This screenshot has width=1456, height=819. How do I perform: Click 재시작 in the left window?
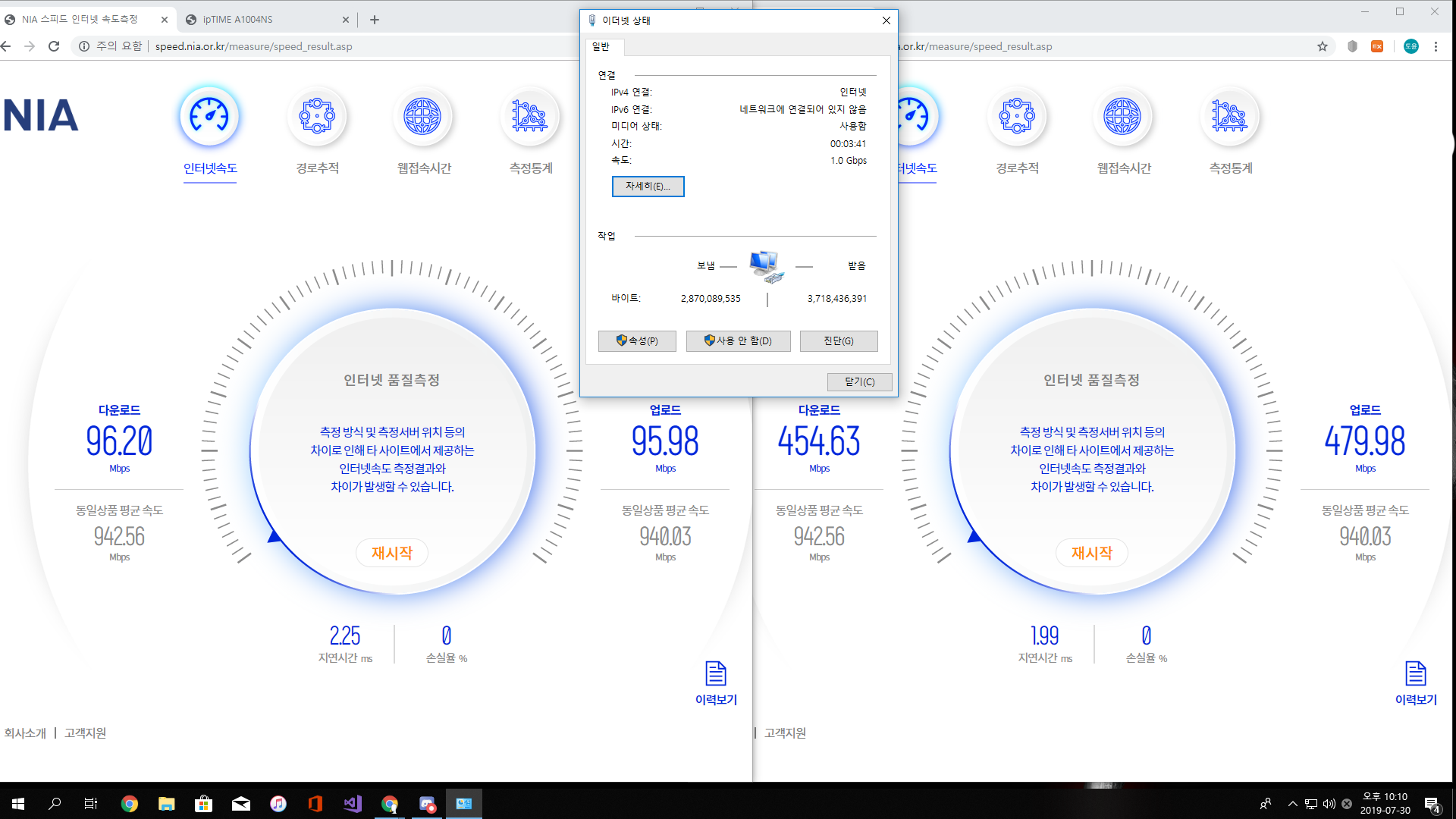392,553
